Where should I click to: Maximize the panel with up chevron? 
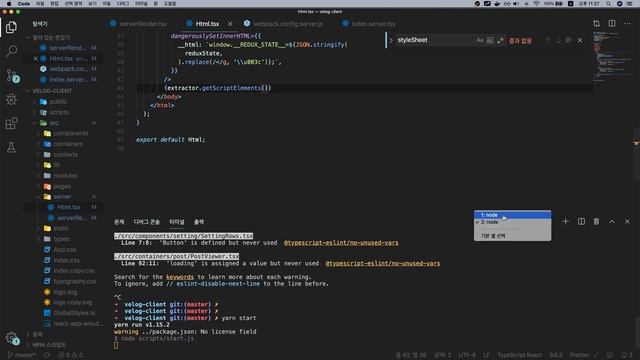coord(612,222)
